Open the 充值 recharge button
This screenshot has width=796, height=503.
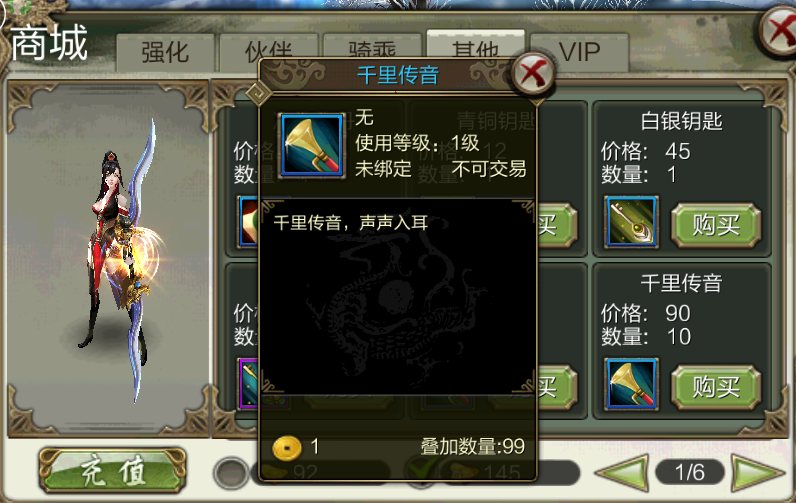coord(113,471)
